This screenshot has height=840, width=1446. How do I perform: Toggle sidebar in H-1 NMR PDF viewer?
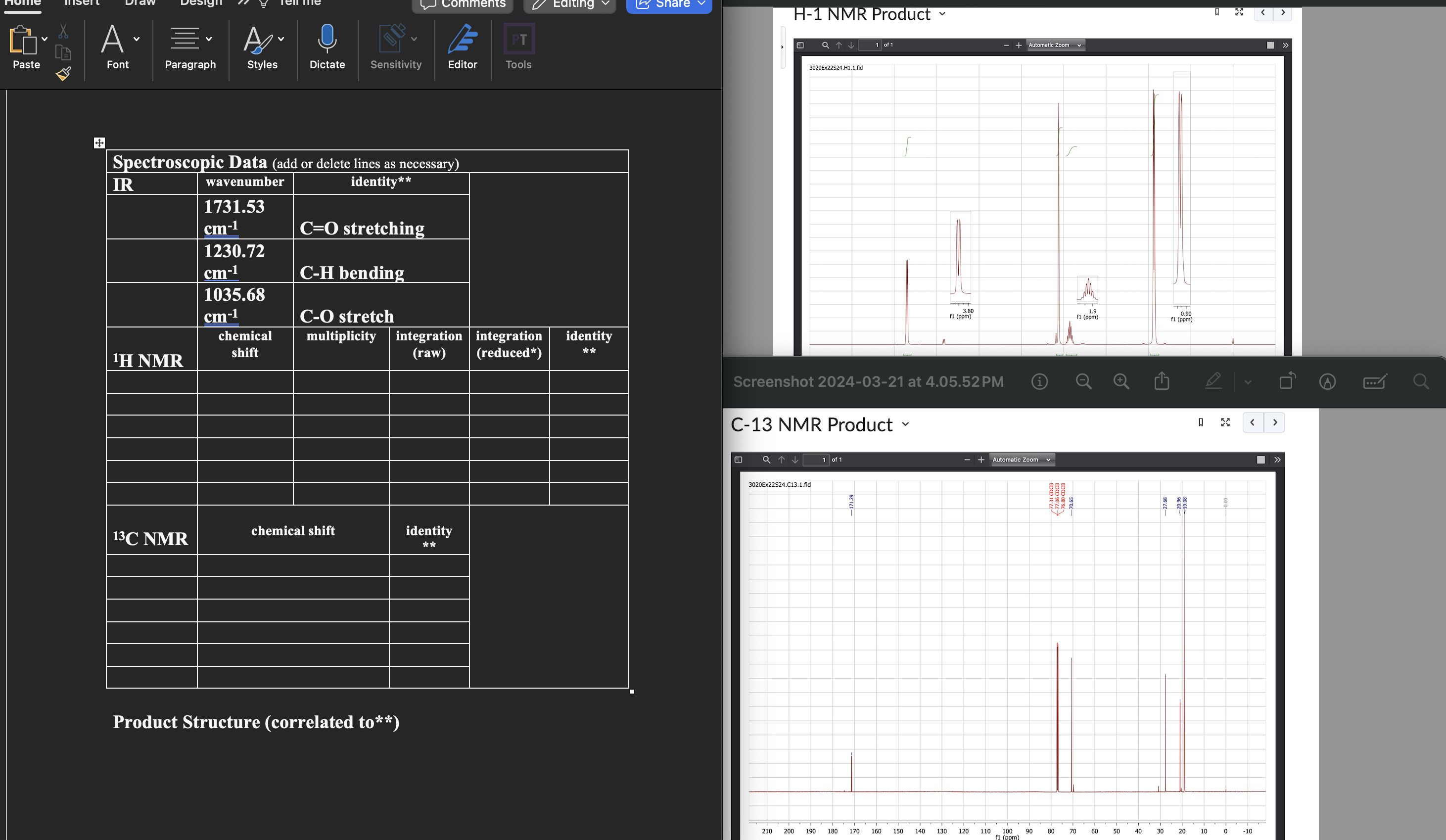tap(800, 46)
